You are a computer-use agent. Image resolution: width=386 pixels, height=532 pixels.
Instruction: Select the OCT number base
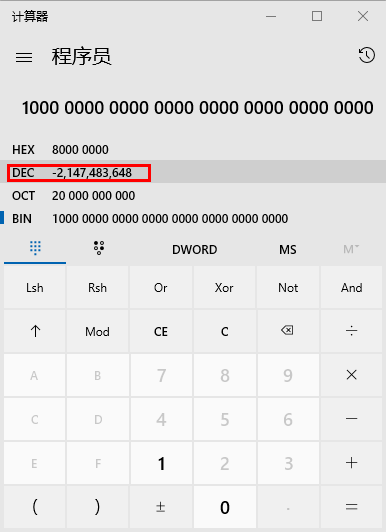pos(193,196)
